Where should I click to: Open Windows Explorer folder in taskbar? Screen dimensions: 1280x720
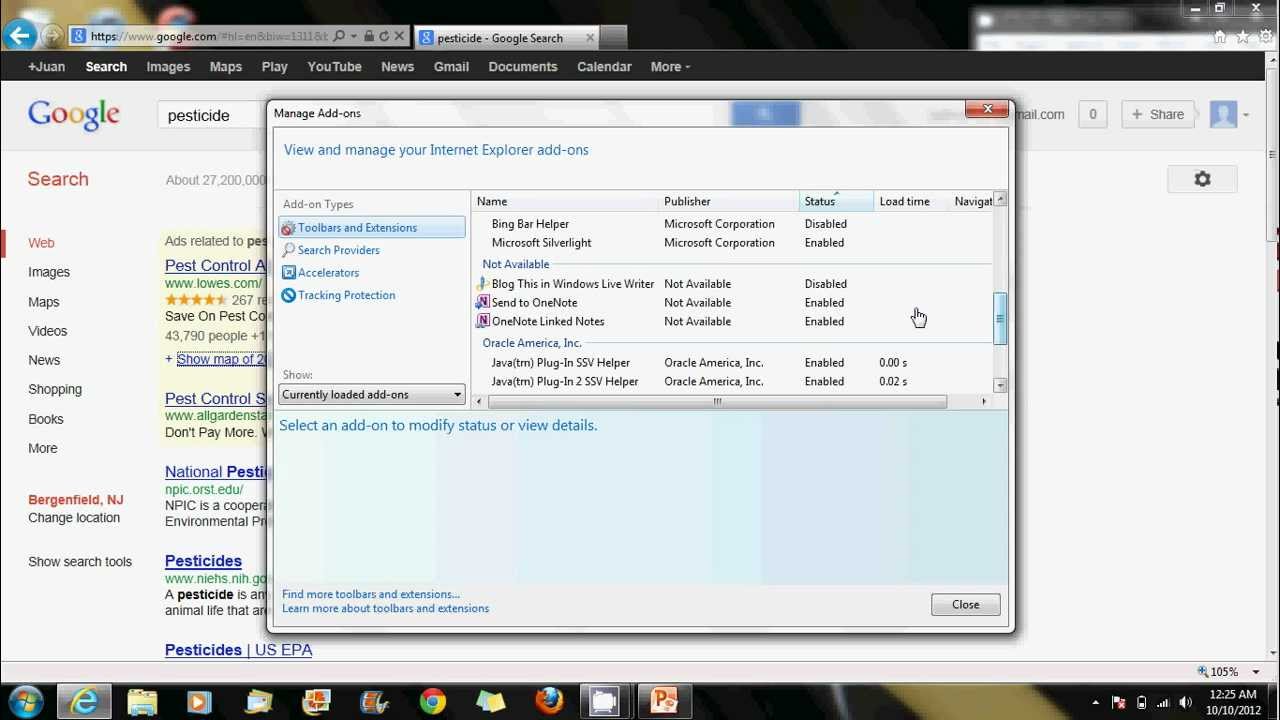142,701
